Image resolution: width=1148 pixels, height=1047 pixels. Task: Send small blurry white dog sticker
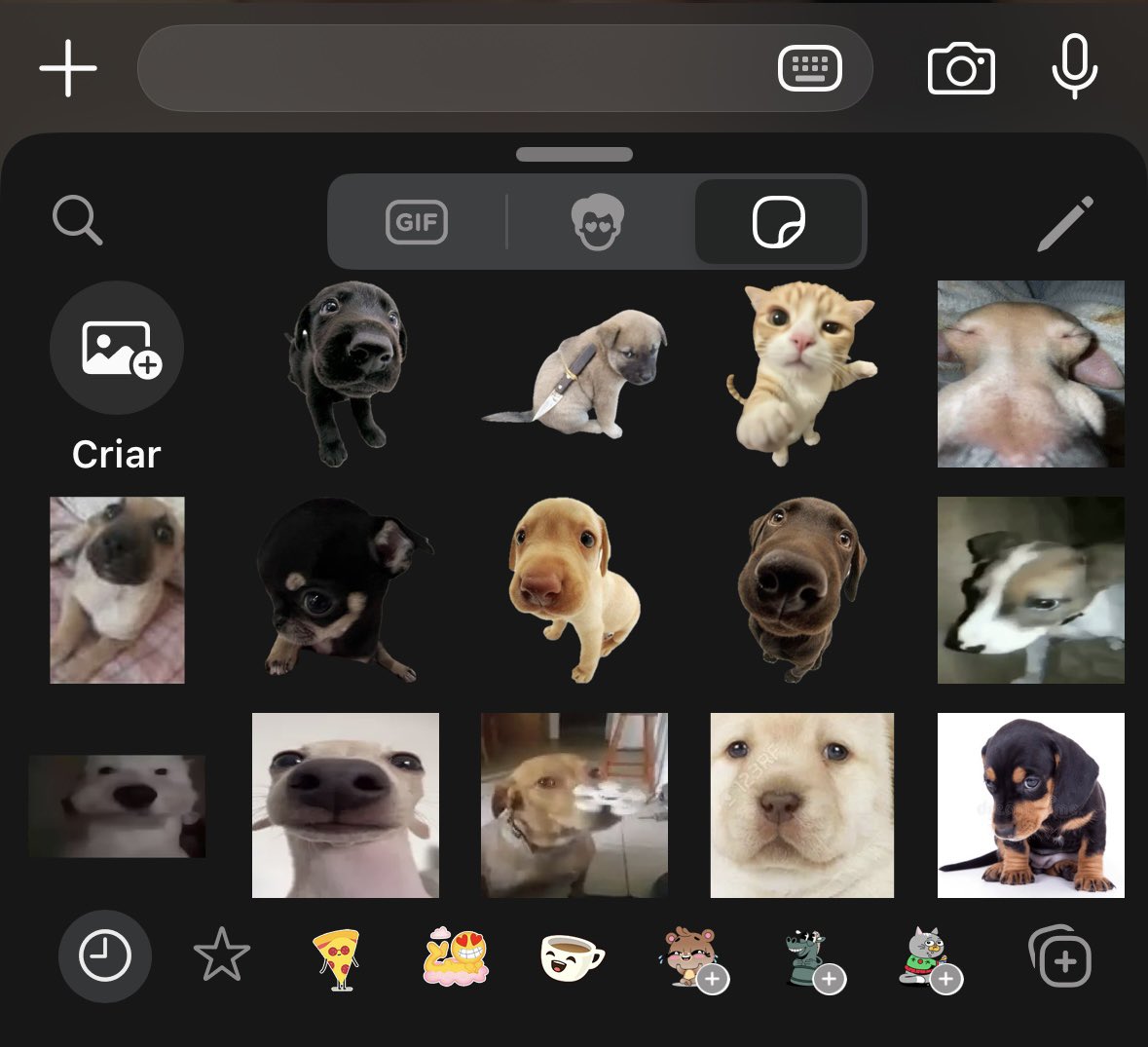117,806
